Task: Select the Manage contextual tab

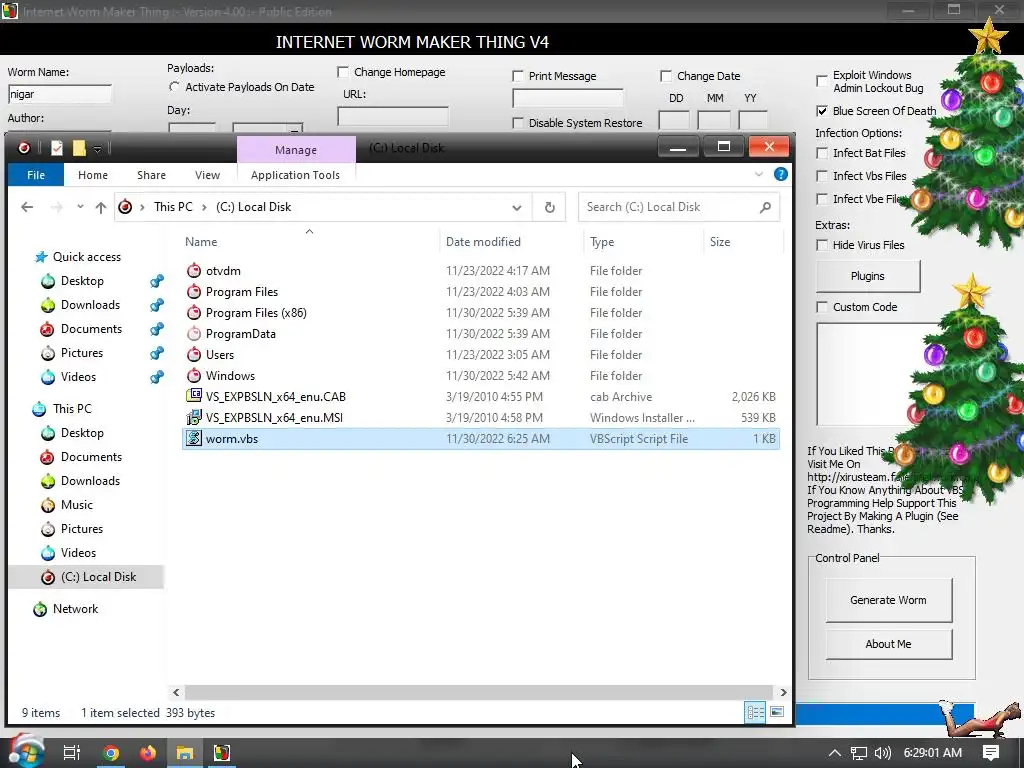Action: [x=296, y=150]
